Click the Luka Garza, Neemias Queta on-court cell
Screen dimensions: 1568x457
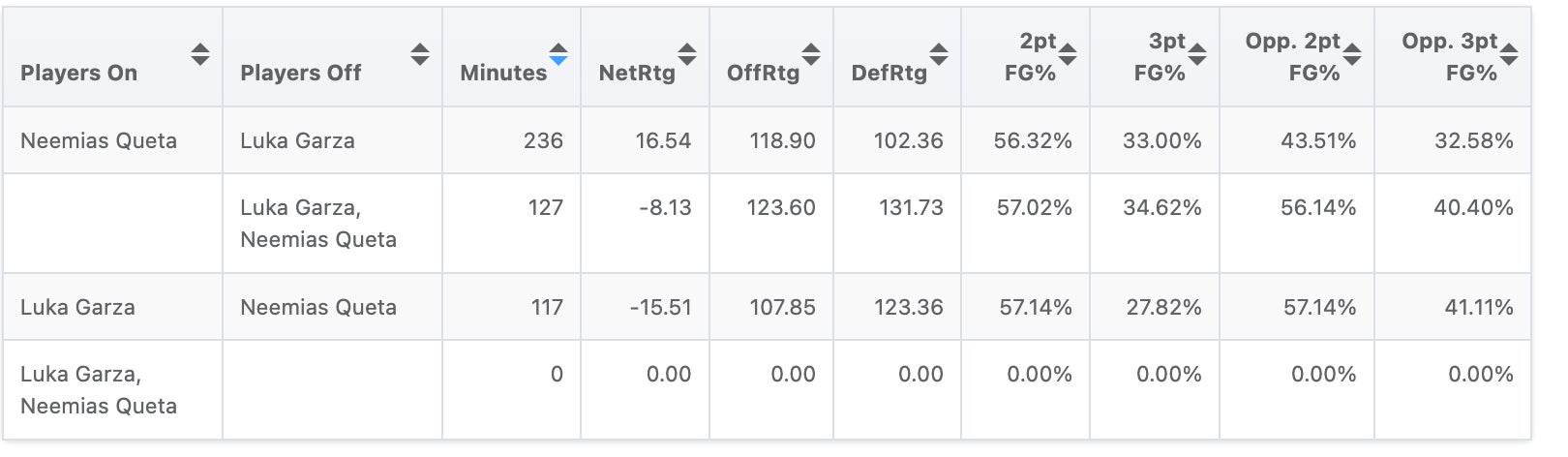pyautogui.click(x=99, y=389)
